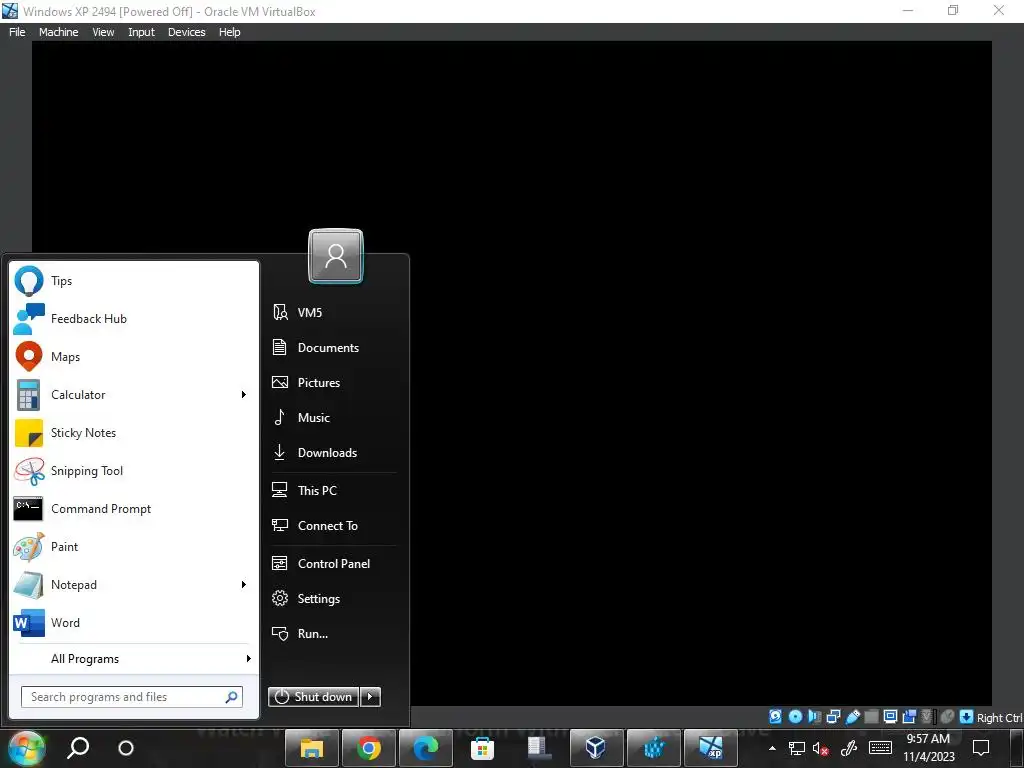Click the host key down-arrow icon beside Right Ctrl
Viewport: 1024px width, 768px height.
click(x=967, y=716)
